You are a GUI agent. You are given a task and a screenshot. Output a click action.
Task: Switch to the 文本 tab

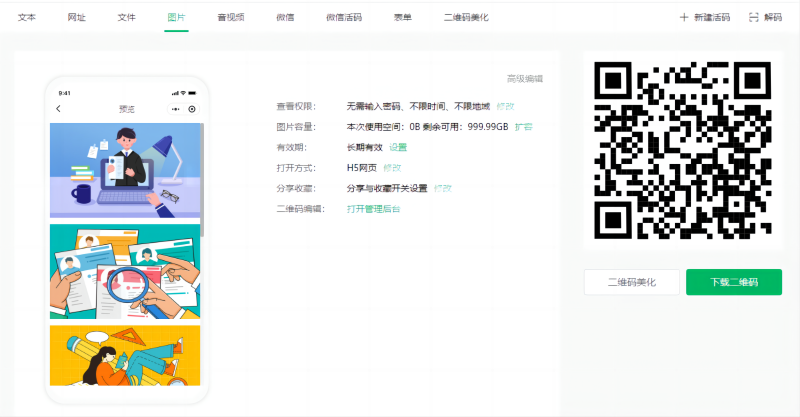[x=27, y=17]
